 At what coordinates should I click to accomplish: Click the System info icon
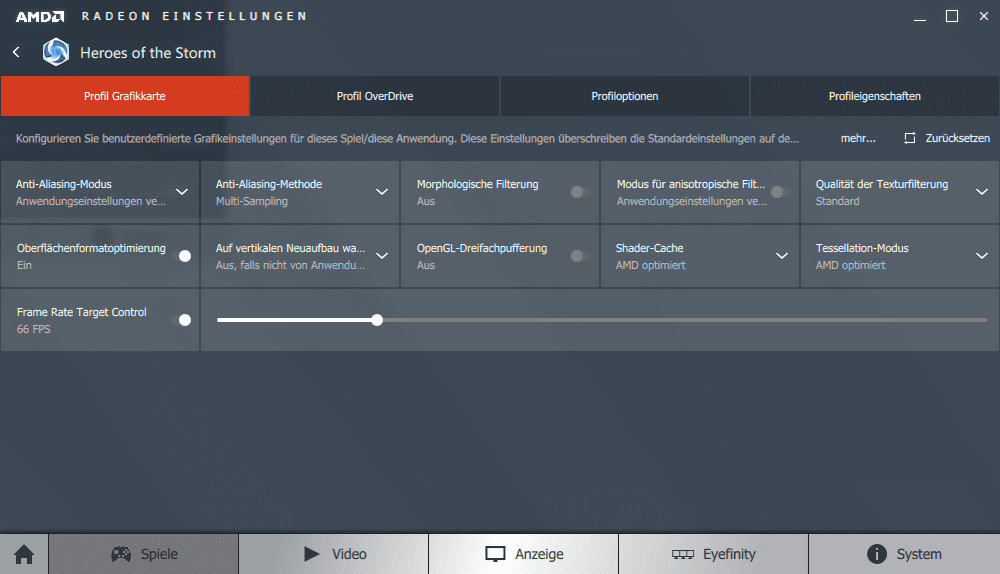pyautogui.click(x=877, y=554)
